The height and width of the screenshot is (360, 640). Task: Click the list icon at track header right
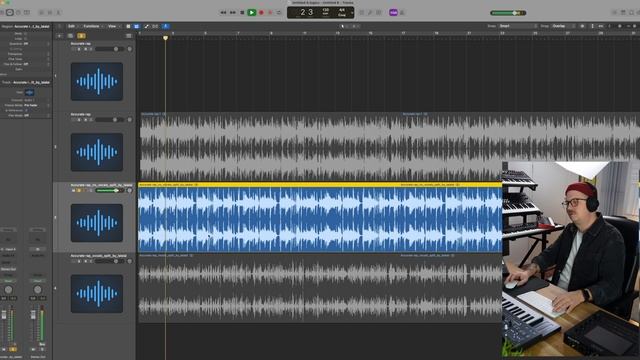pyautogui.click(x=129, y=36)
